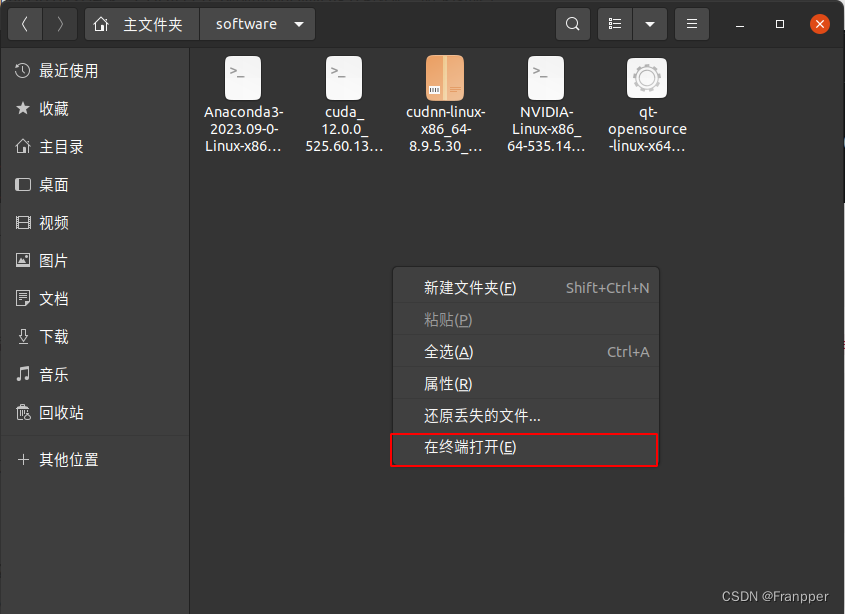Screen dimensions: 845x614
Task: Click the desktop icon beside 桌面
Action: pyautogui.click(x=23, y=185)
